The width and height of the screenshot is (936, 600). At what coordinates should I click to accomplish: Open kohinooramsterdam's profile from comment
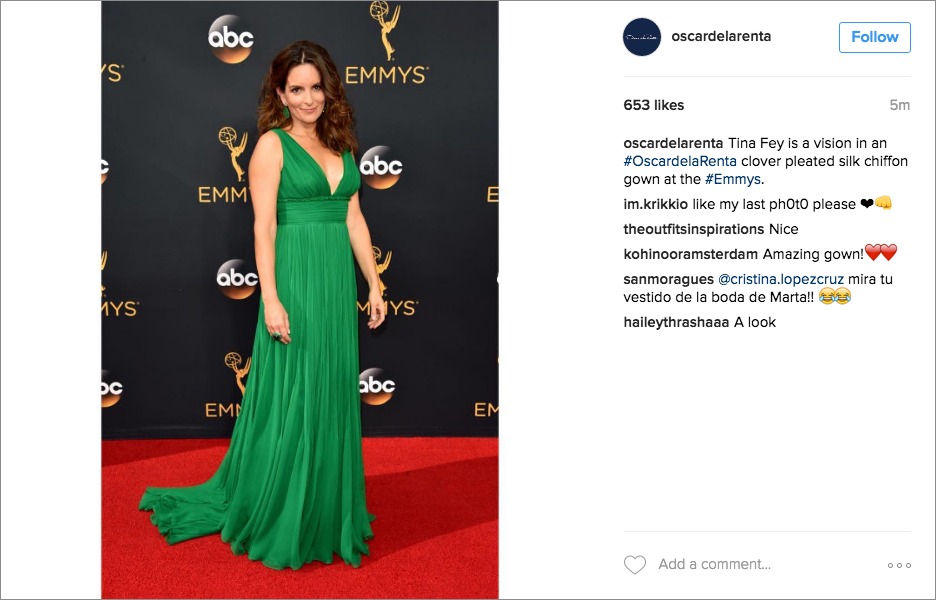tap(691, 254)
